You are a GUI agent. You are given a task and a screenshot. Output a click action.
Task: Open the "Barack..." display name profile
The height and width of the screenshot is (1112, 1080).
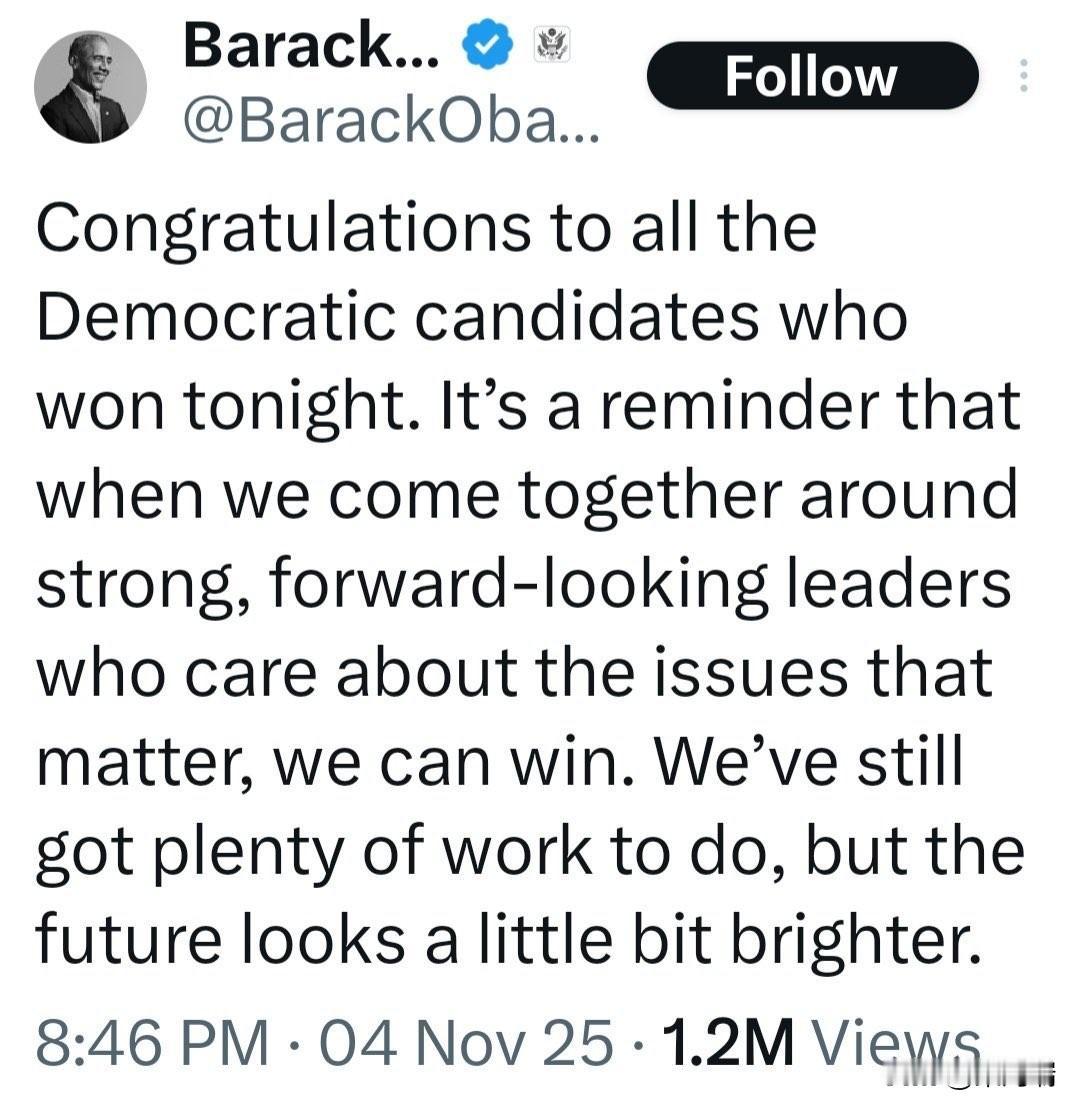point(310,46)
